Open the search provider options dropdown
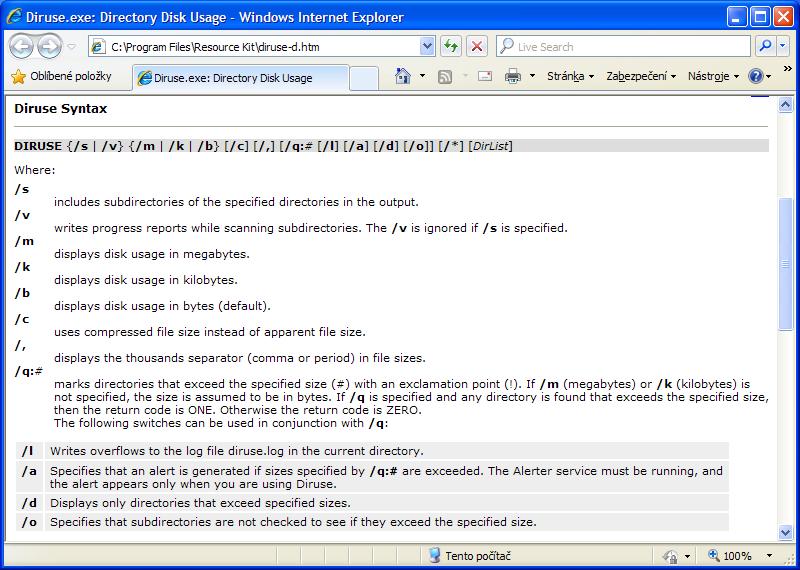The width and height of the screenshot is (800, 570). tap(783, 47)
